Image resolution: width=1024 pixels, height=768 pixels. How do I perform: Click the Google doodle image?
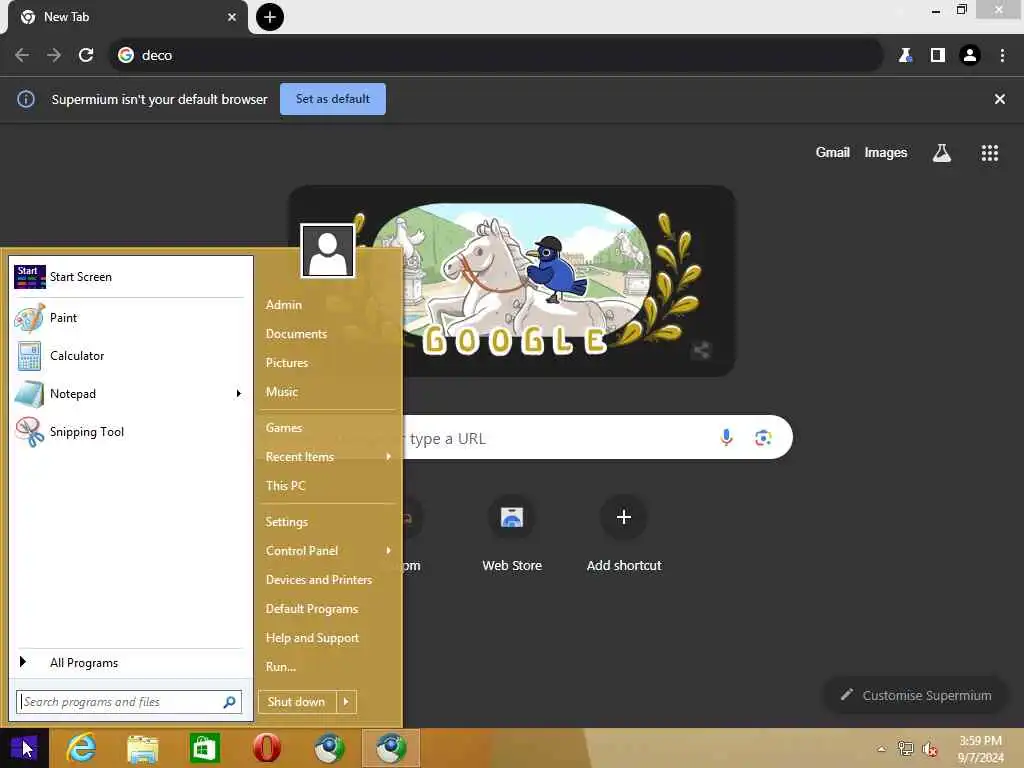[x=513, y=281]
